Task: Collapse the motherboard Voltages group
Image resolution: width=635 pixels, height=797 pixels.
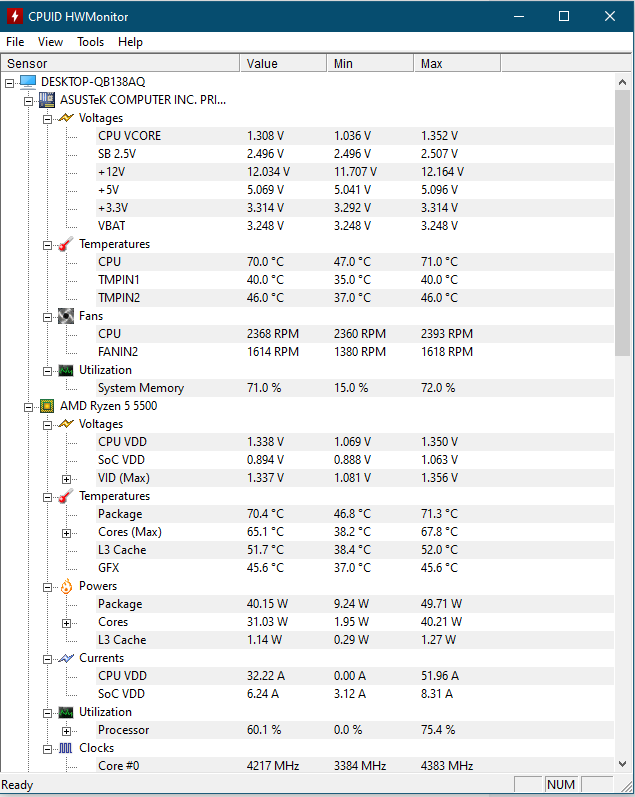Action: click(x=48, y=119)
